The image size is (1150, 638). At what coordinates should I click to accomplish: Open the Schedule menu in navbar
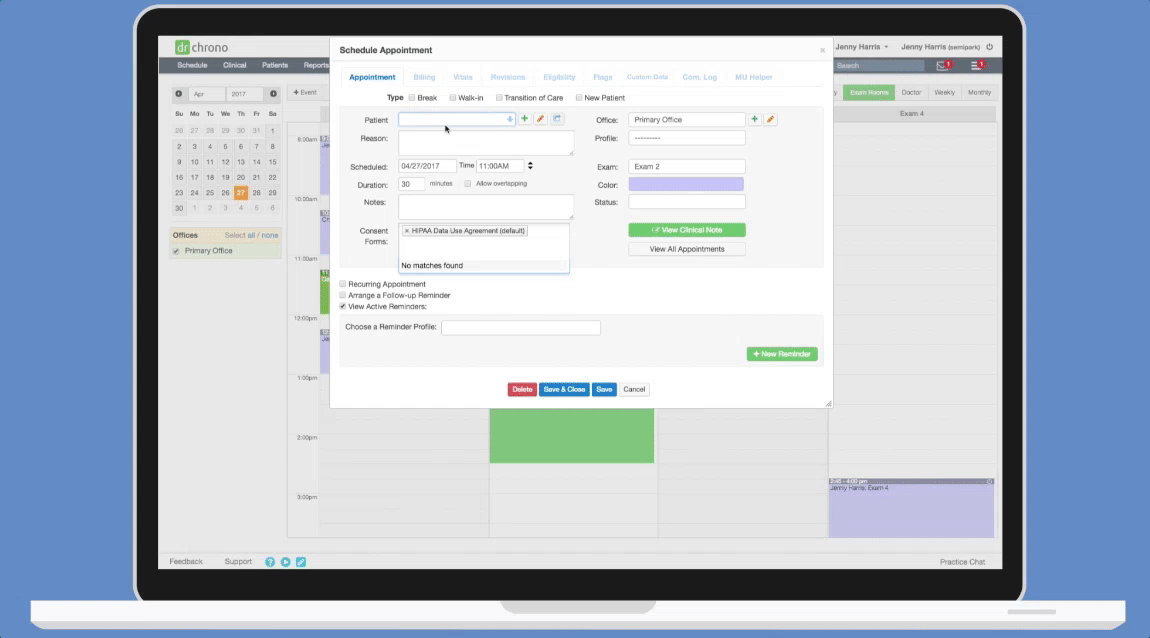click(x=192, y=65)
